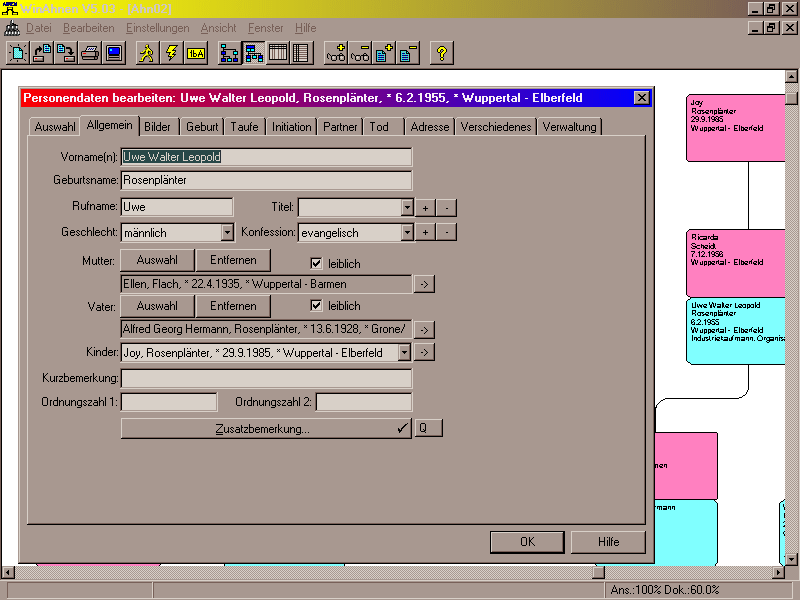Click the OK button
800x600 pixels.
(527, 541)
